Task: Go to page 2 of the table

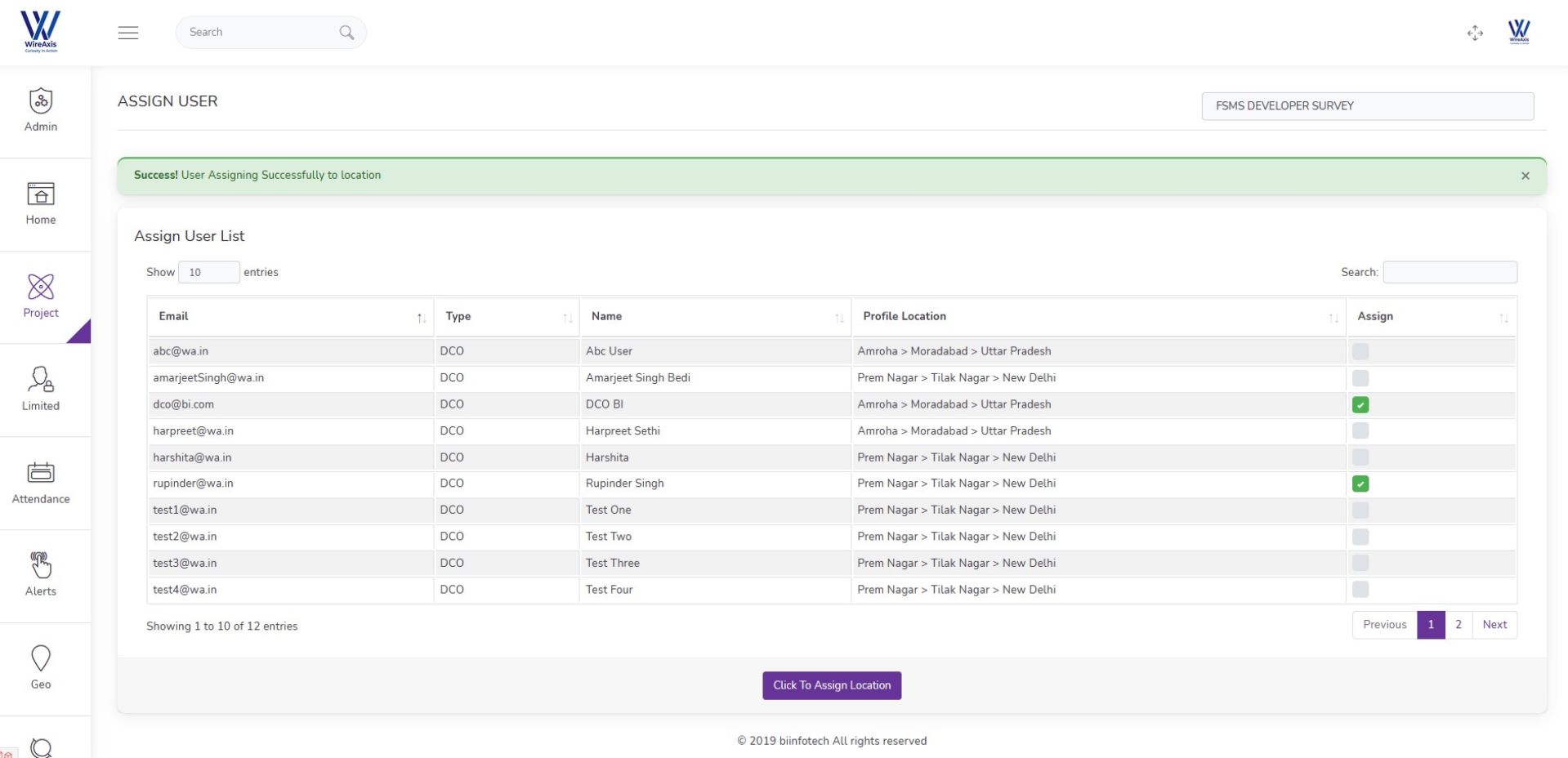Action: click(1458, 625)
